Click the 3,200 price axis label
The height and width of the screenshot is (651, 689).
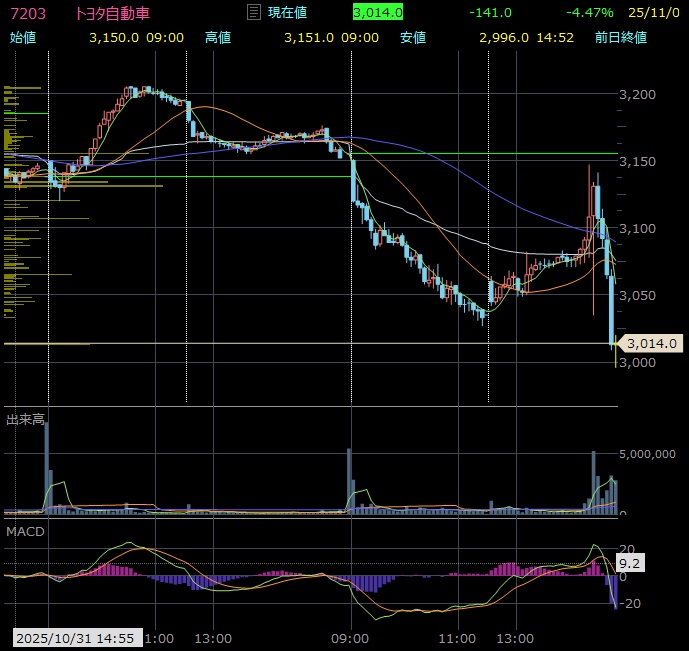pos(638,94)
